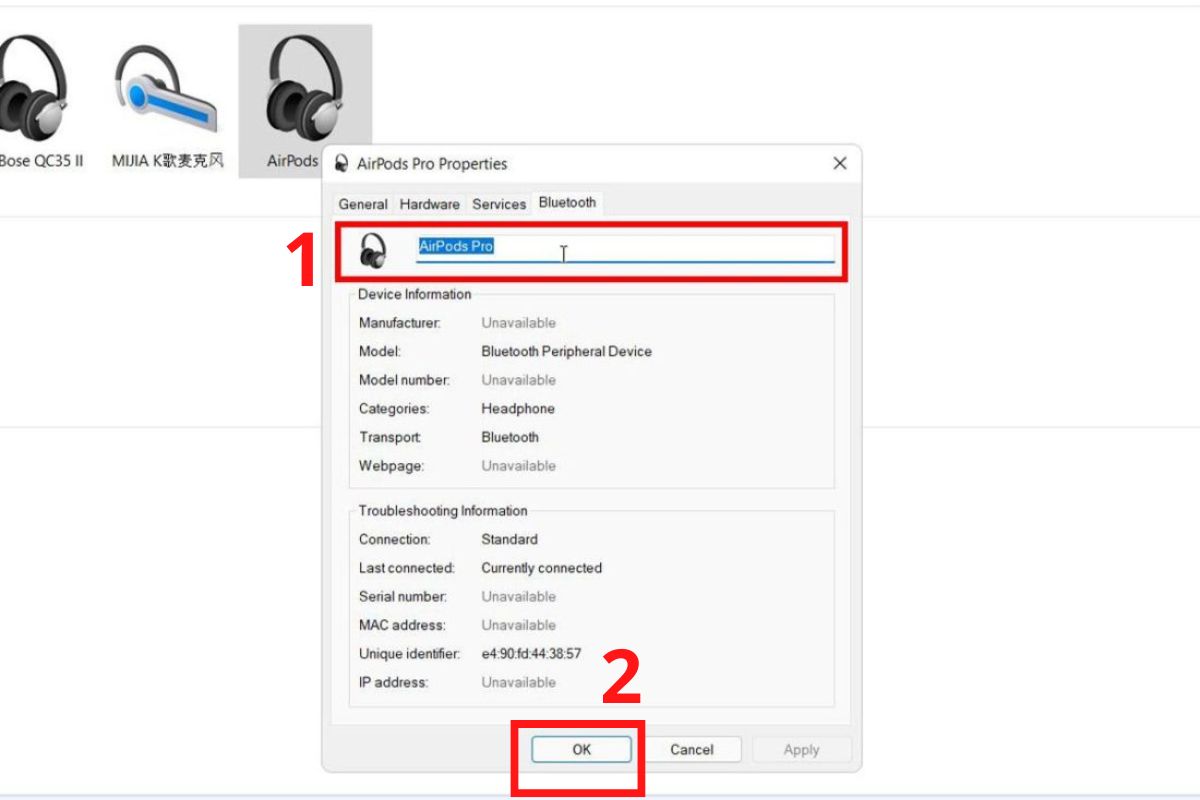
Task: Click the 'Device Information' group heading
Action: point(414,294)
